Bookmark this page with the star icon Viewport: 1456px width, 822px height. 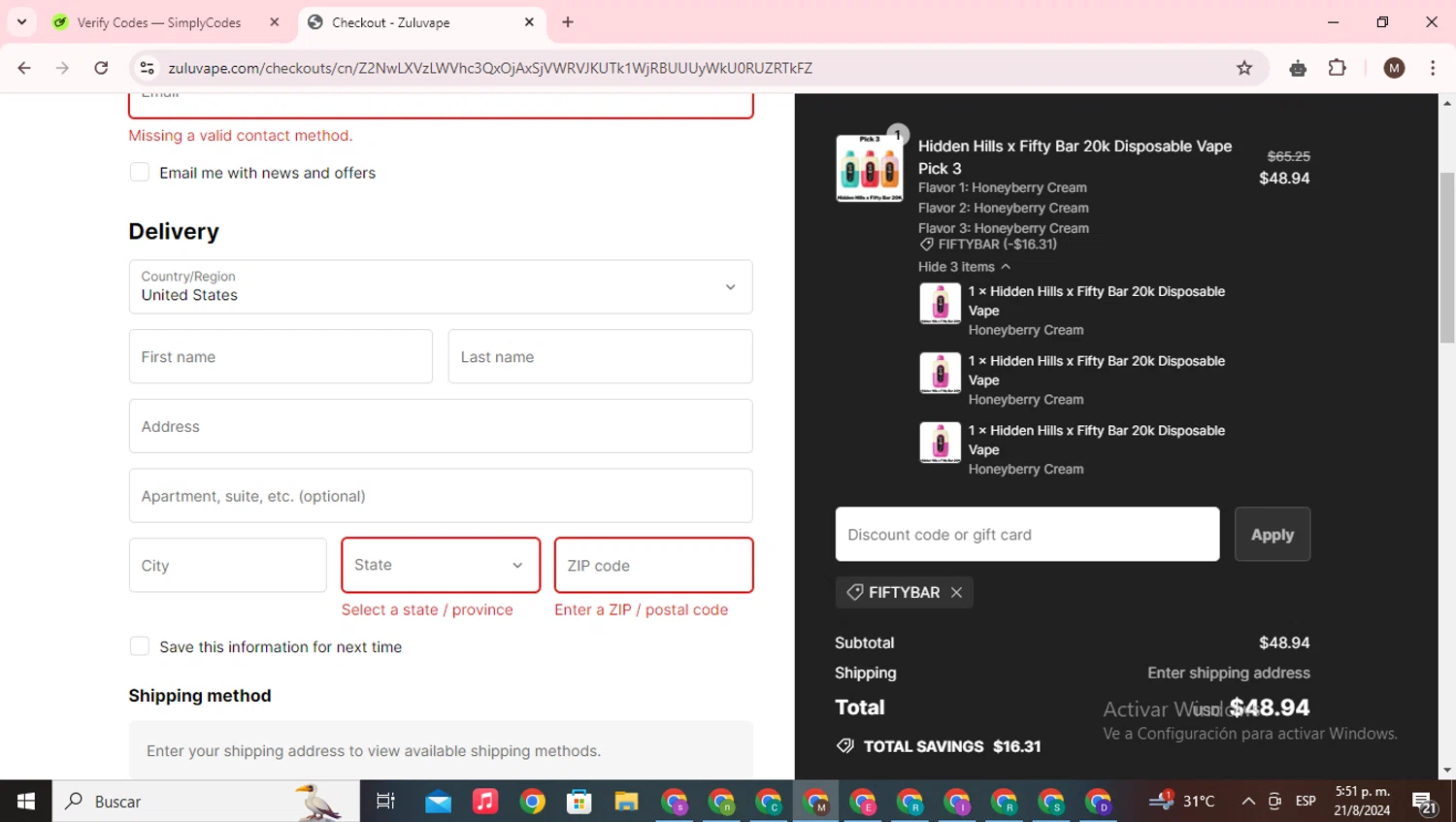coord(1244,68)
